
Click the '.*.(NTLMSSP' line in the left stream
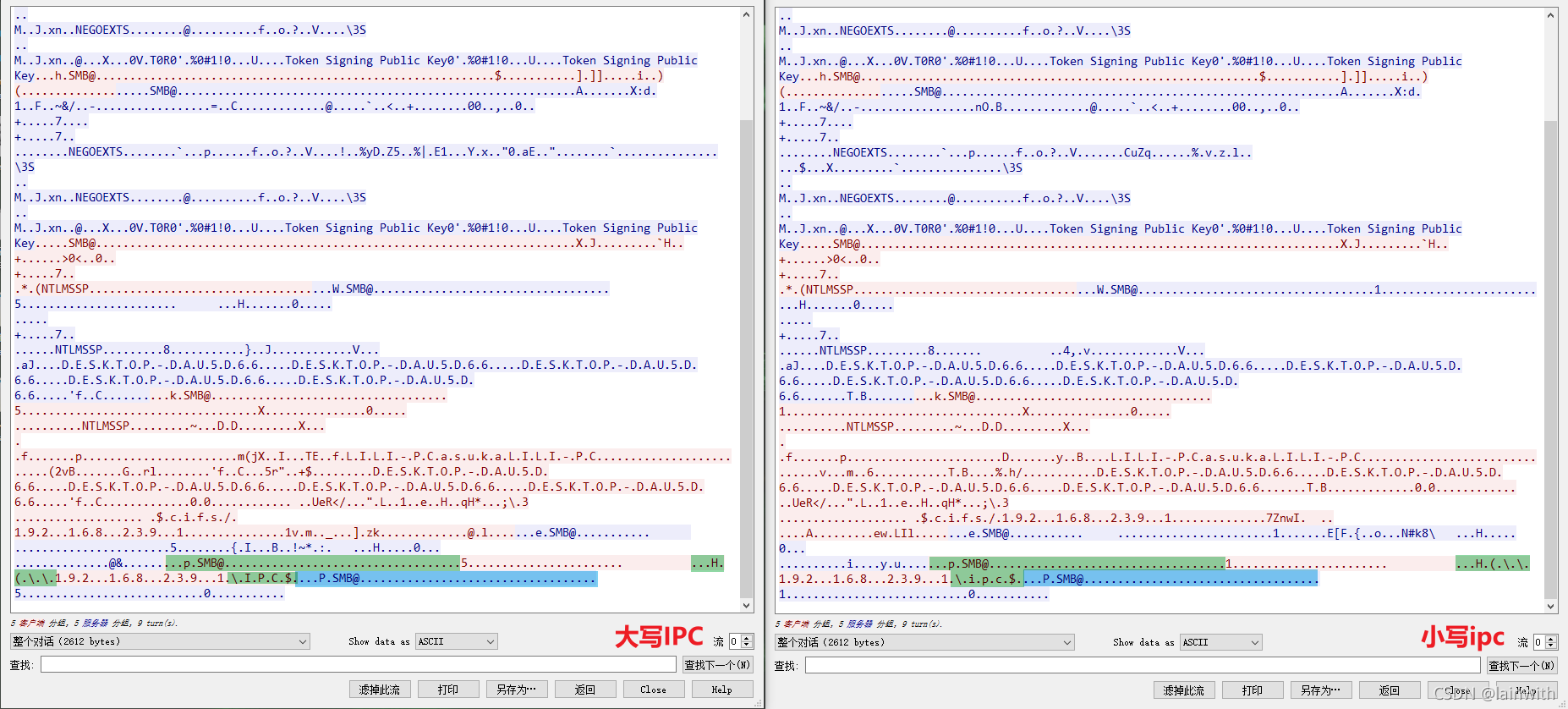(311, 289)
